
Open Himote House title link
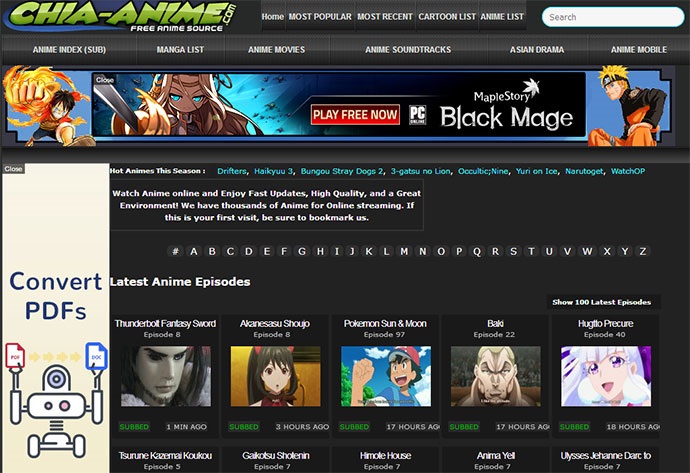click(x=385, y=455)
